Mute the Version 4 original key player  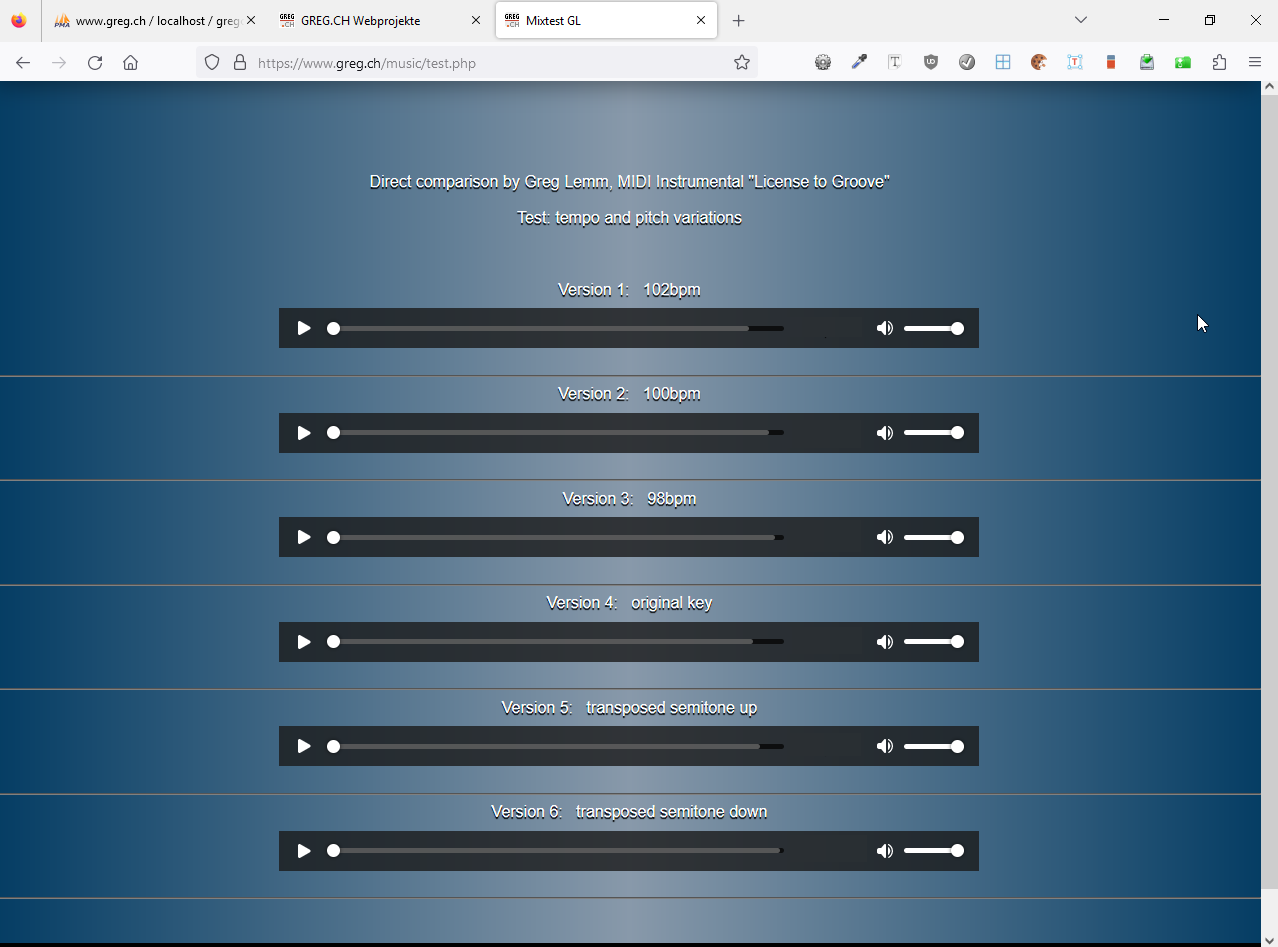[x=884, y=642]
